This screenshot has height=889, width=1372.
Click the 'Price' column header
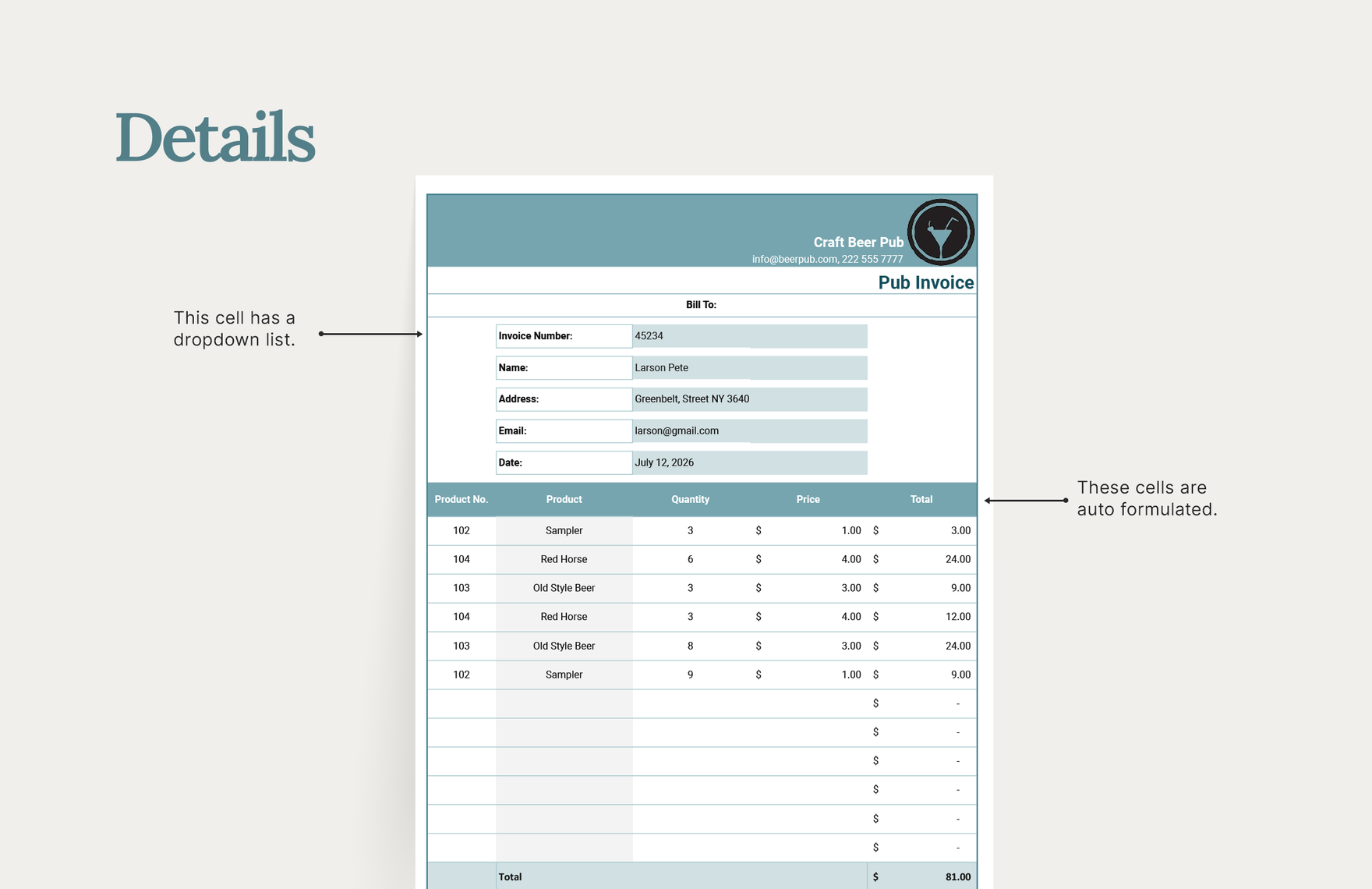tap(808, 499)
